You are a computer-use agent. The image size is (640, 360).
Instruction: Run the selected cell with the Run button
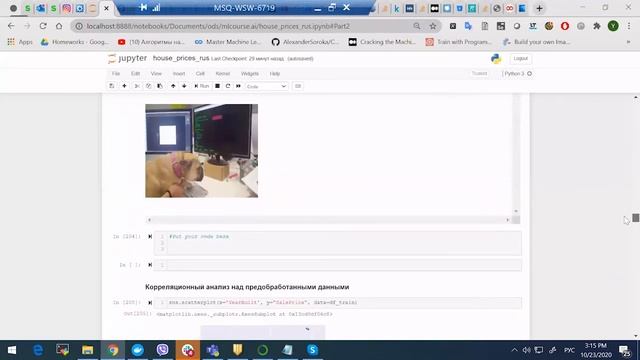tap(202, 86)
